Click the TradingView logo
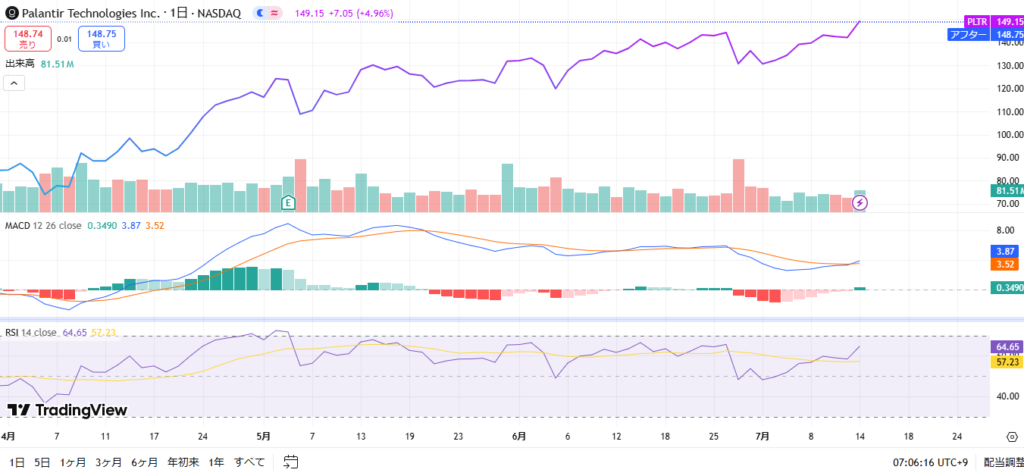 (67, 410)
